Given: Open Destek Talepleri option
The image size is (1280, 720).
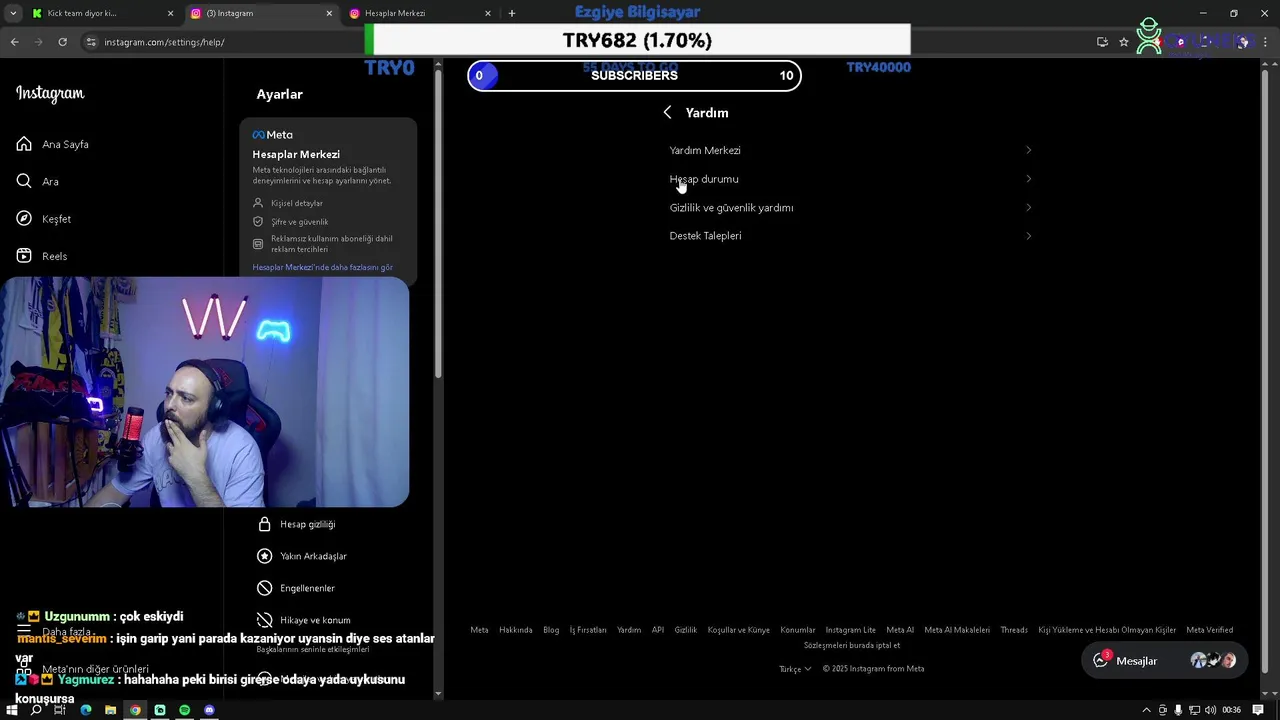Looking at the screenshot, I should [x=850, y=236].
